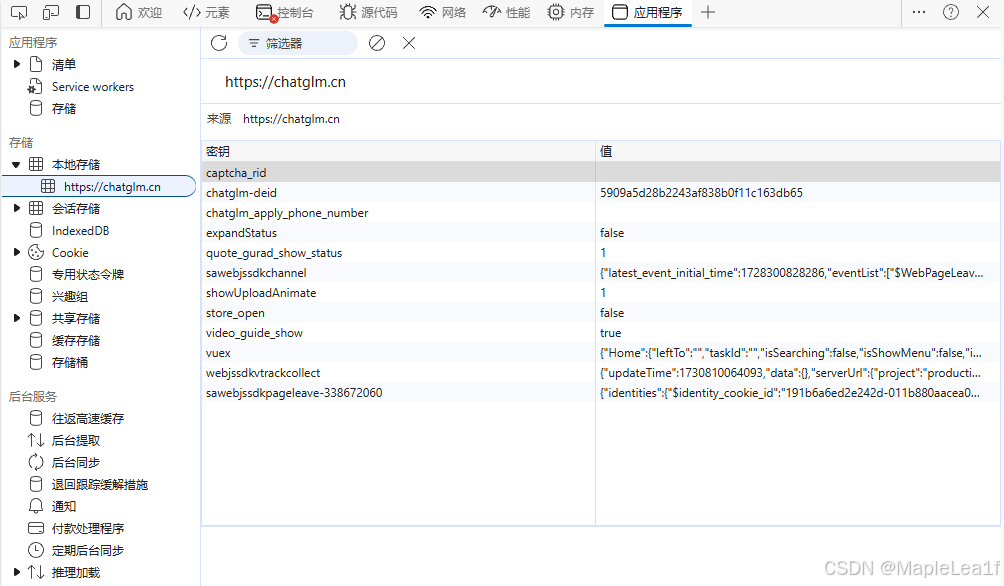Screen dimensions: 1004x586
Task: Select 往返高速缓存 item
Action: [88, 418]
